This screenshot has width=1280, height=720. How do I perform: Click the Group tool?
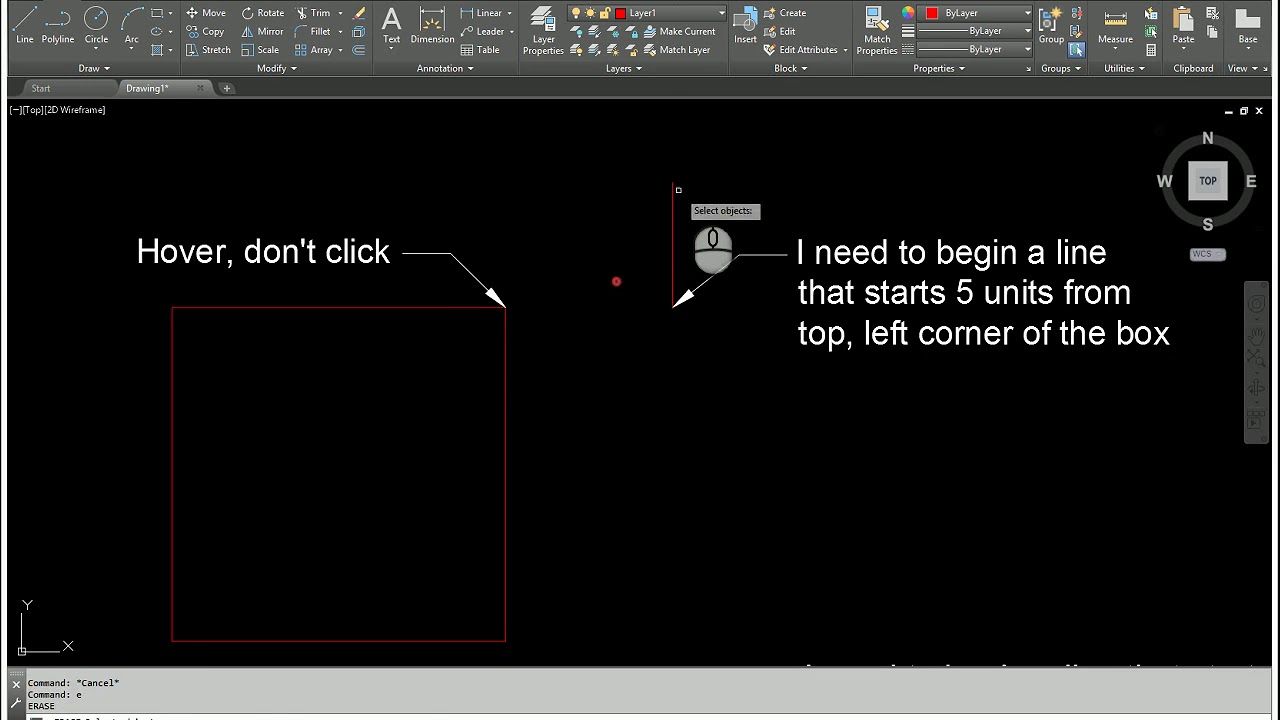pyautogui.click(x=1051, y=25)
